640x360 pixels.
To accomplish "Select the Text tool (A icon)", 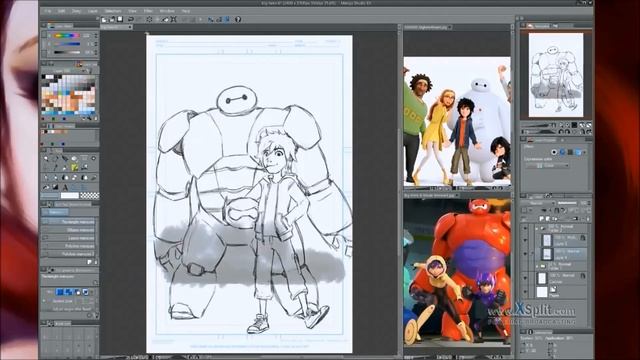I will pyautogui.click(x=65, y=187).
